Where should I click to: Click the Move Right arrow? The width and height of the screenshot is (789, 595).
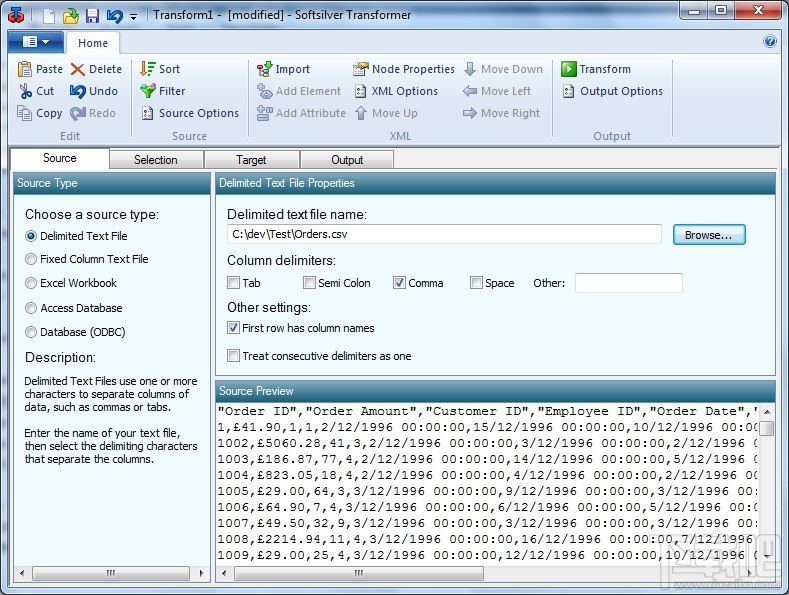(469, 113)
